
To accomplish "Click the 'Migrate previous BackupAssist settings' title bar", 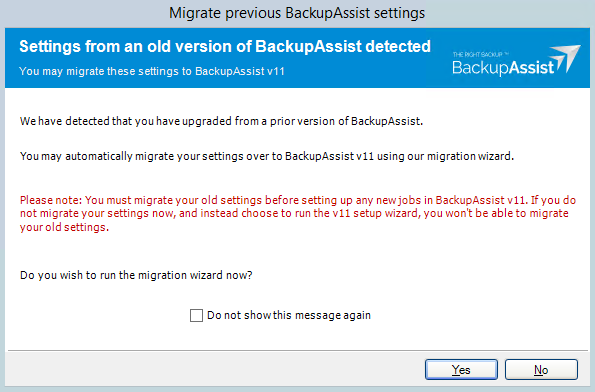I will click(297, 13).
